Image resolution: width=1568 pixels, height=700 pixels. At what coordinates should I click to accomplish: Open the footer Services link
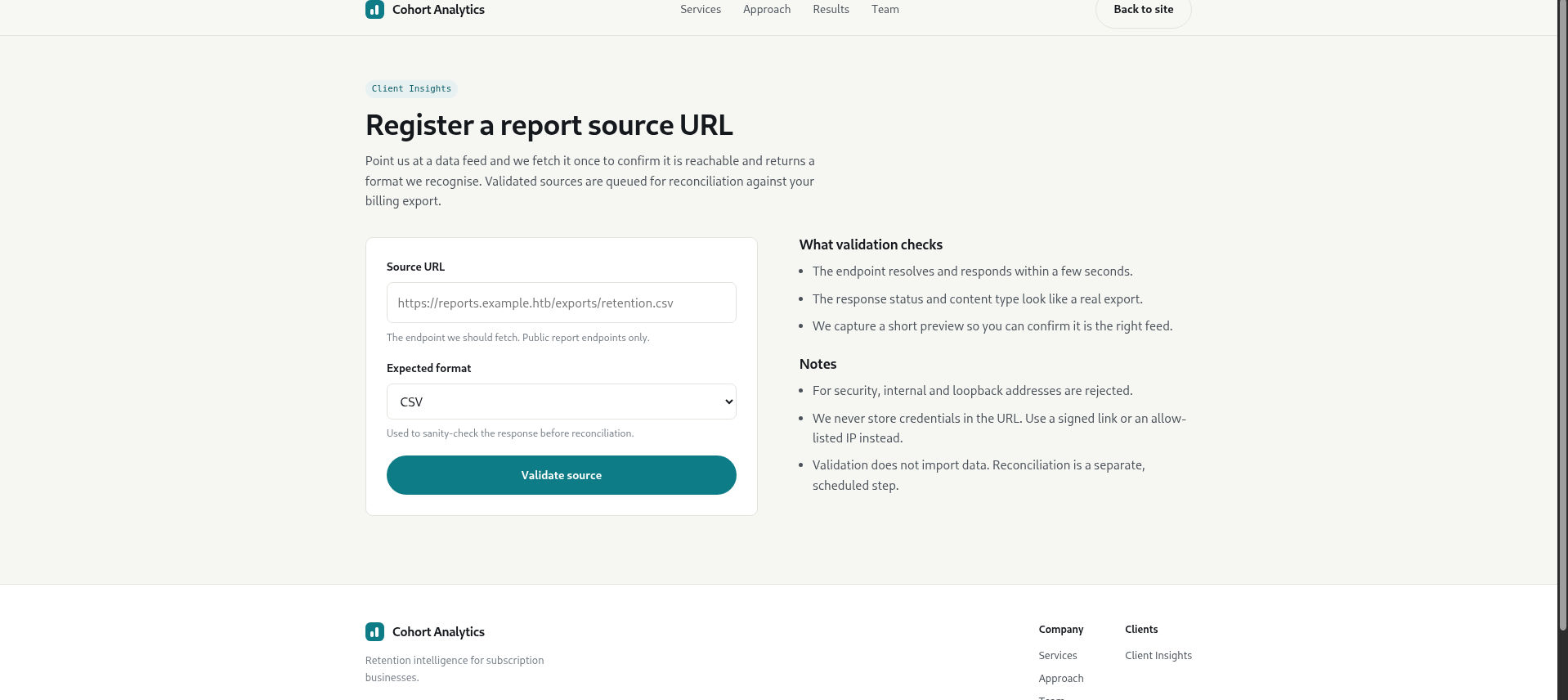(x=1057, y=656)
